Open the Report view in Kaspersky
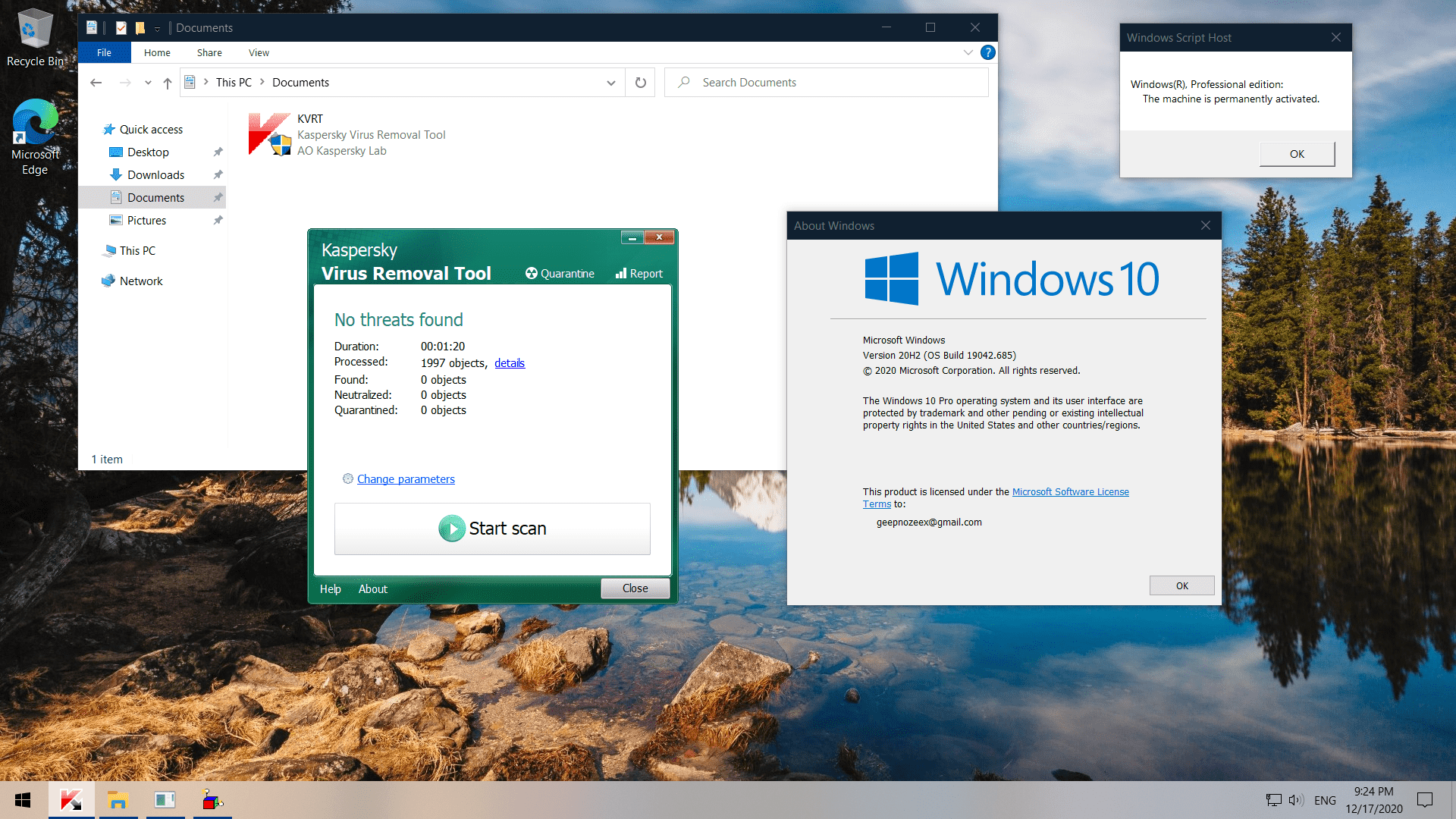The height and width of the screenshot is (819, 1456). [x=639, y=274]
